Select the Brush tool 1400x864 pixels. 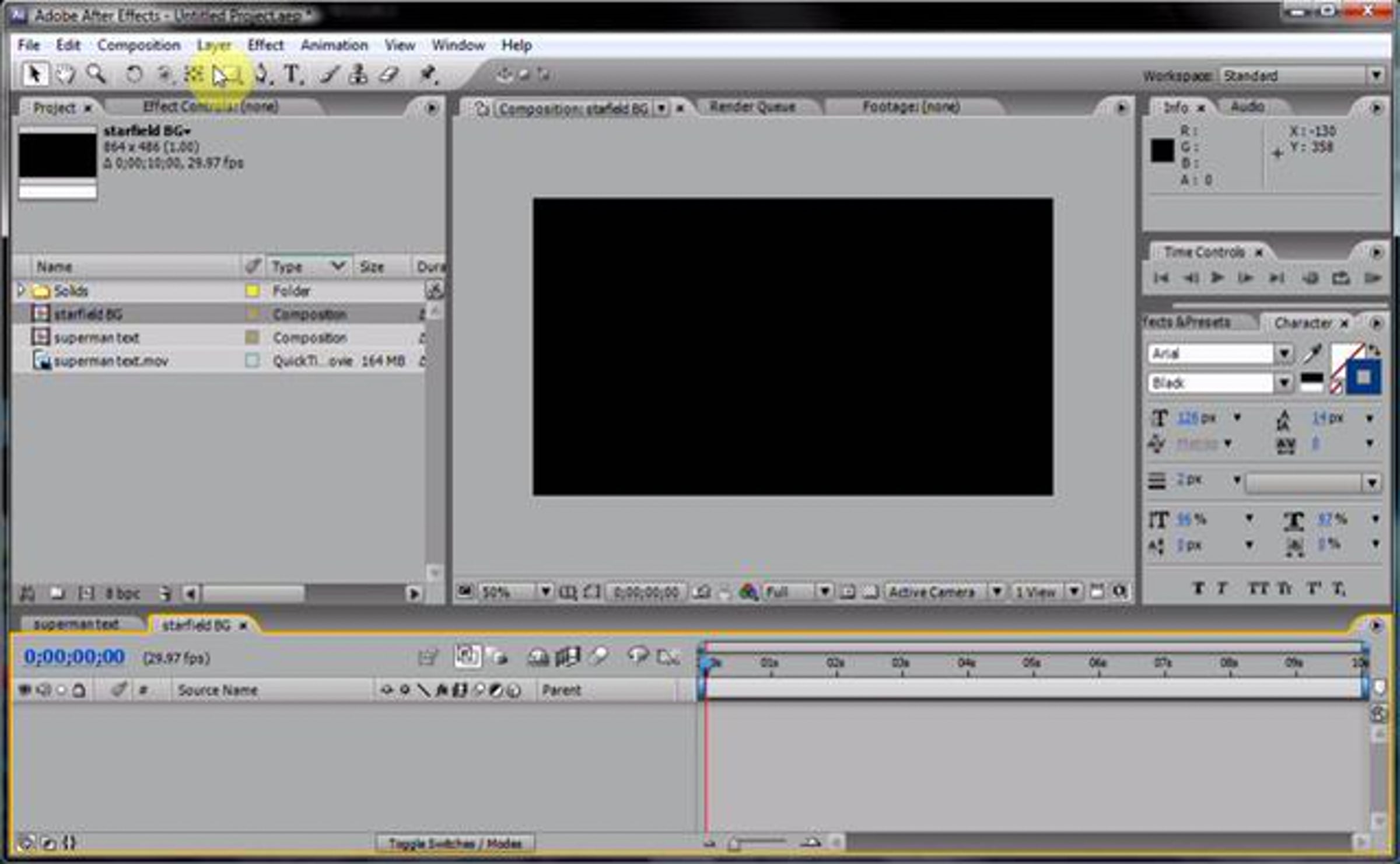tap(330, 75)
